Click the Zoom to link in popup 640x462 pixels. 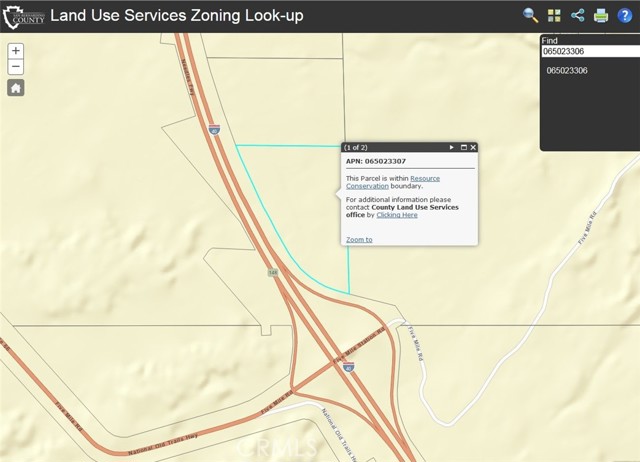point(359,240)
